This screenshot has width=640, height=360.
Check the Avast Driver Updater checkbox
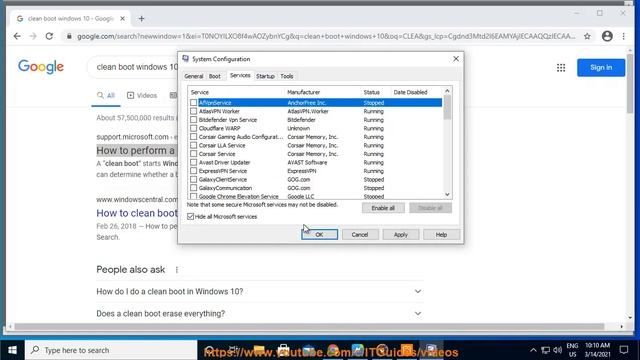click(x=193, y=162)
